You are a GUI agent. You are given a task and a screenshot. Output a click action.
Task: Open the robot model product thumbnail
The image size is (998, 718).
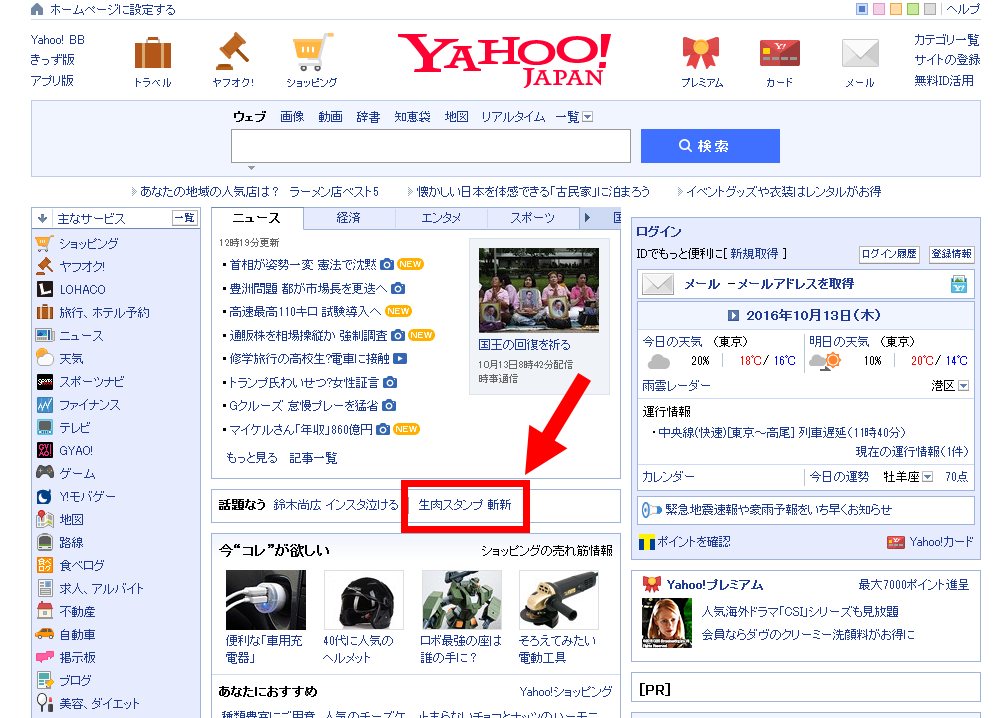pos(461,600)
